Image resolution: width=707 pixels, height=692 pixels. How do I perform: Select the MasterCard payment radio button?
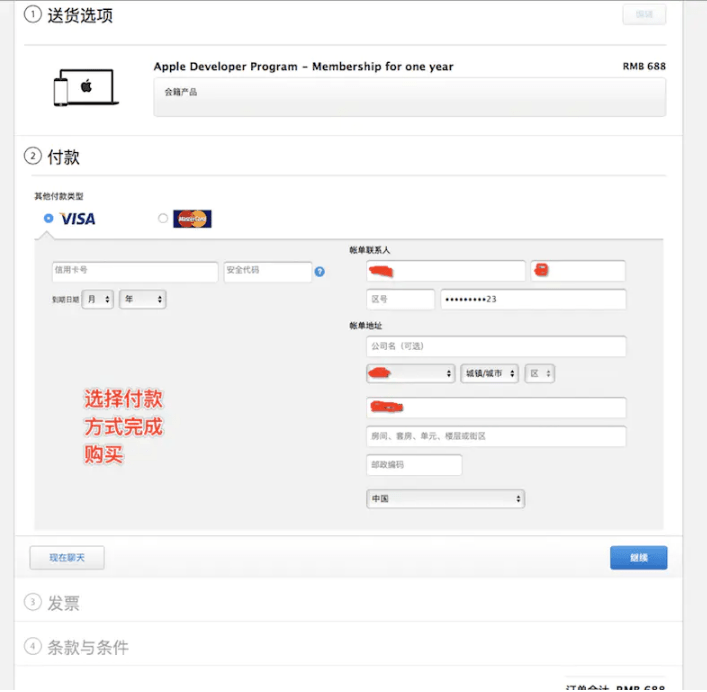pyautogui.click(x=163, y=218)
